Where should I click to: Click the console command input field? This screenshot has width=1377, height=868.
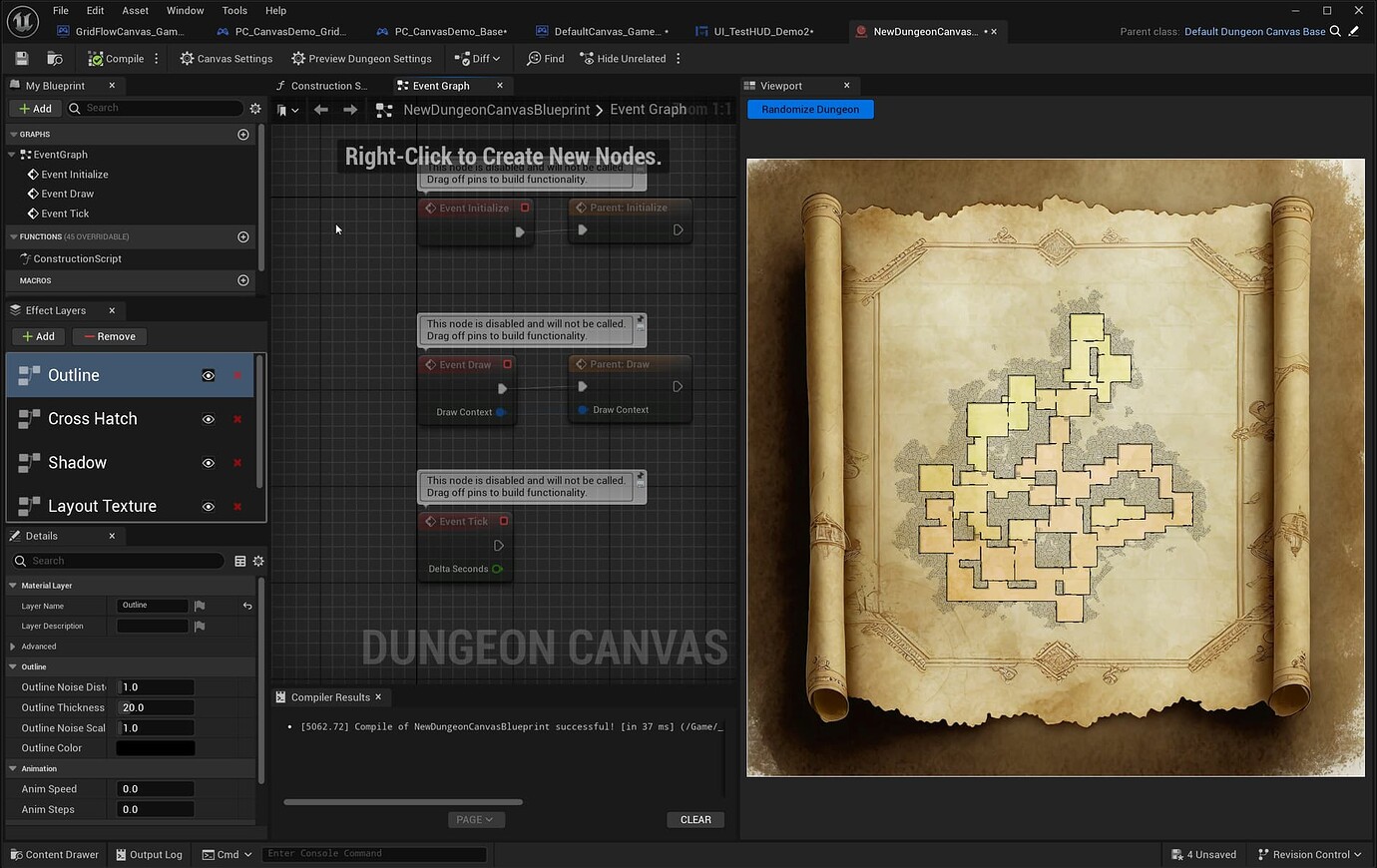(x=374, y=853)
